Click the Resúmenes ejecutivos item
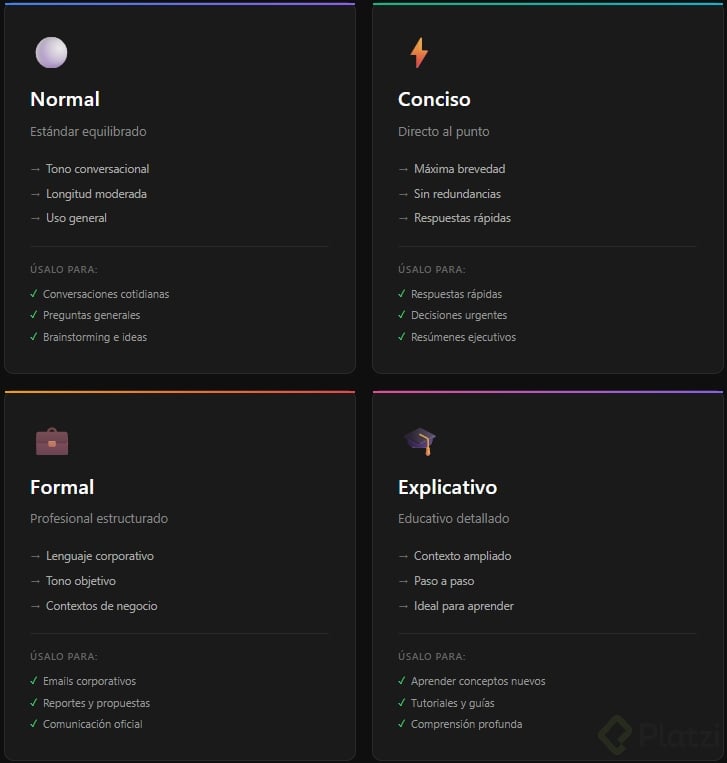The width and height of the screenshot is (727, 763). point(463,337)
